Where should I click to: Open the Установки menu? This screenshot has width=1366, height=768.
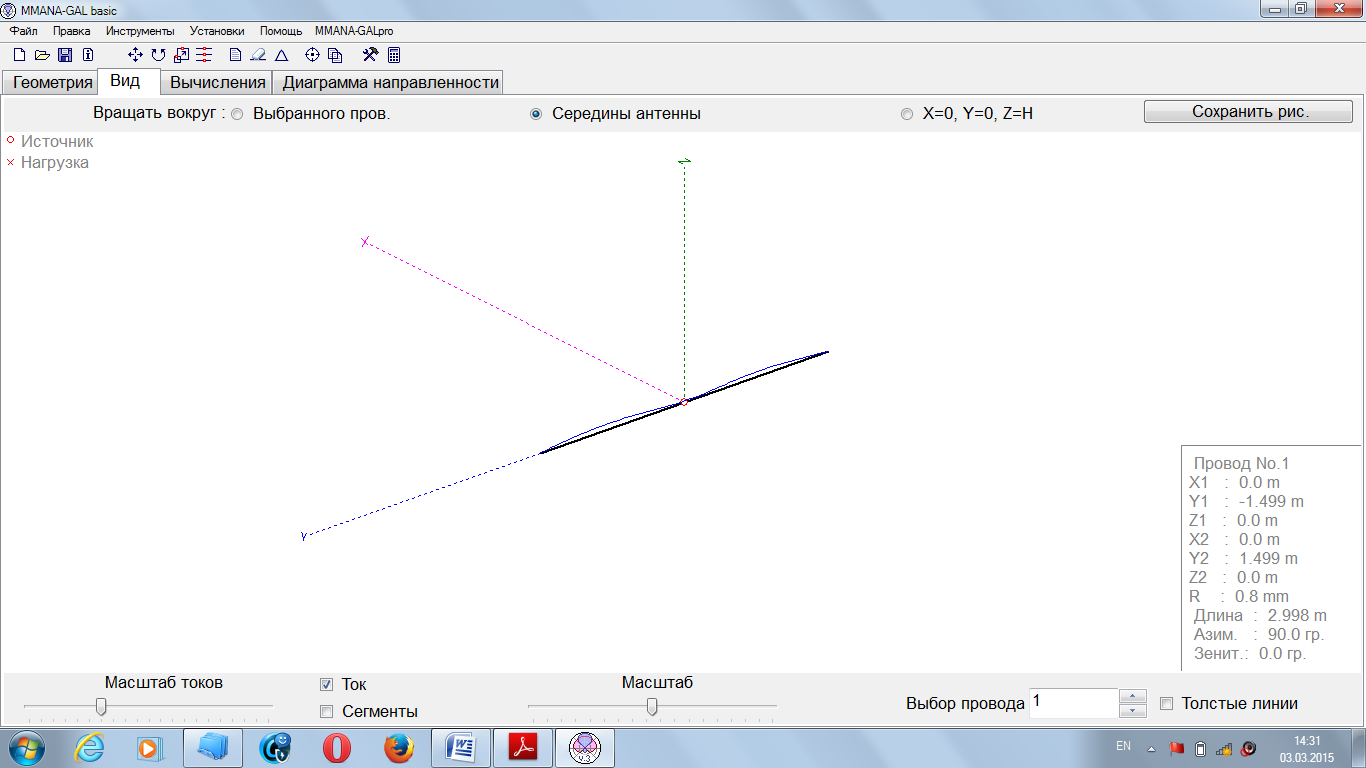217,31
